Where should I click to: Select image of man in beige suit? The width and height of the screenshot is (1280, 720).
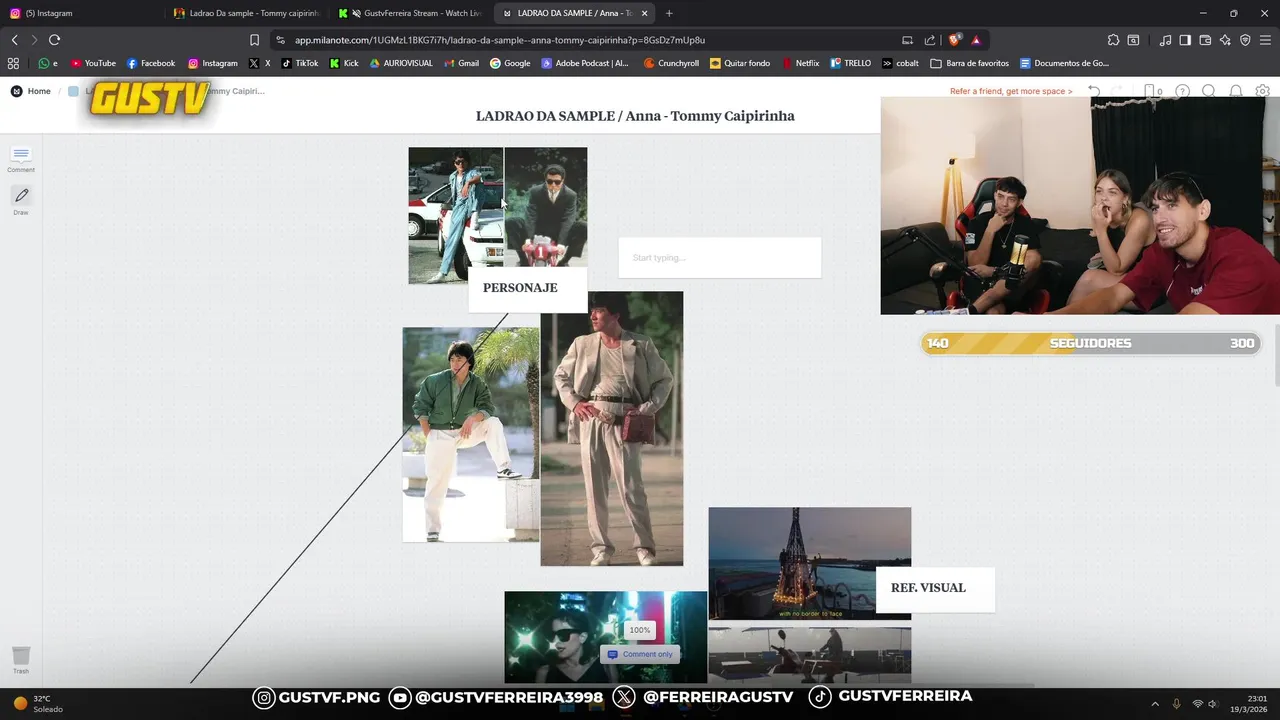click(x=612, y=429)
